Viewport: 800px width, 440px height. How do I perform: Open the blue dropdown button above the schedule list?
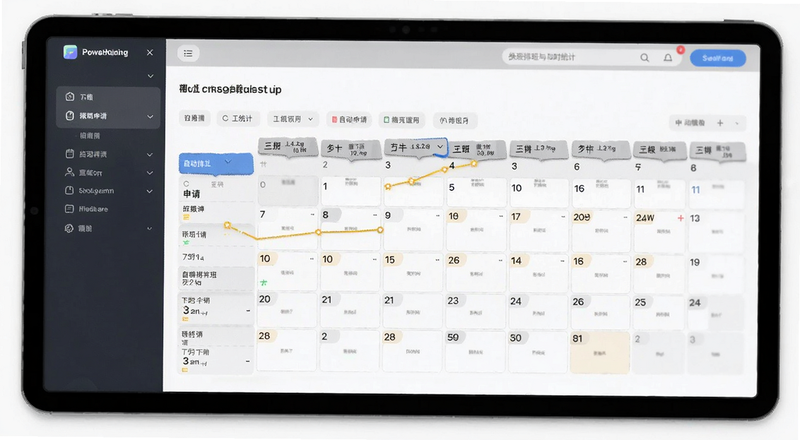coord(216,163)
